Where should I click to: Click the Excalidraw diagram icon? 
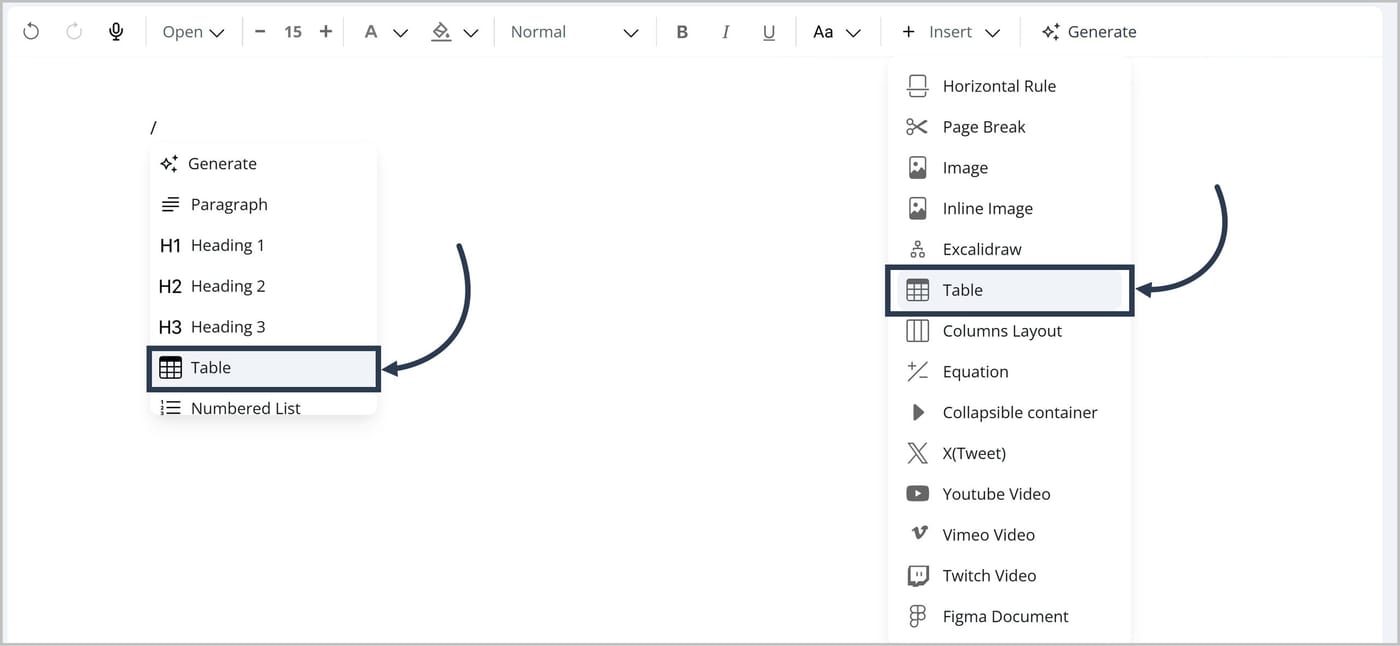[917, 250]
